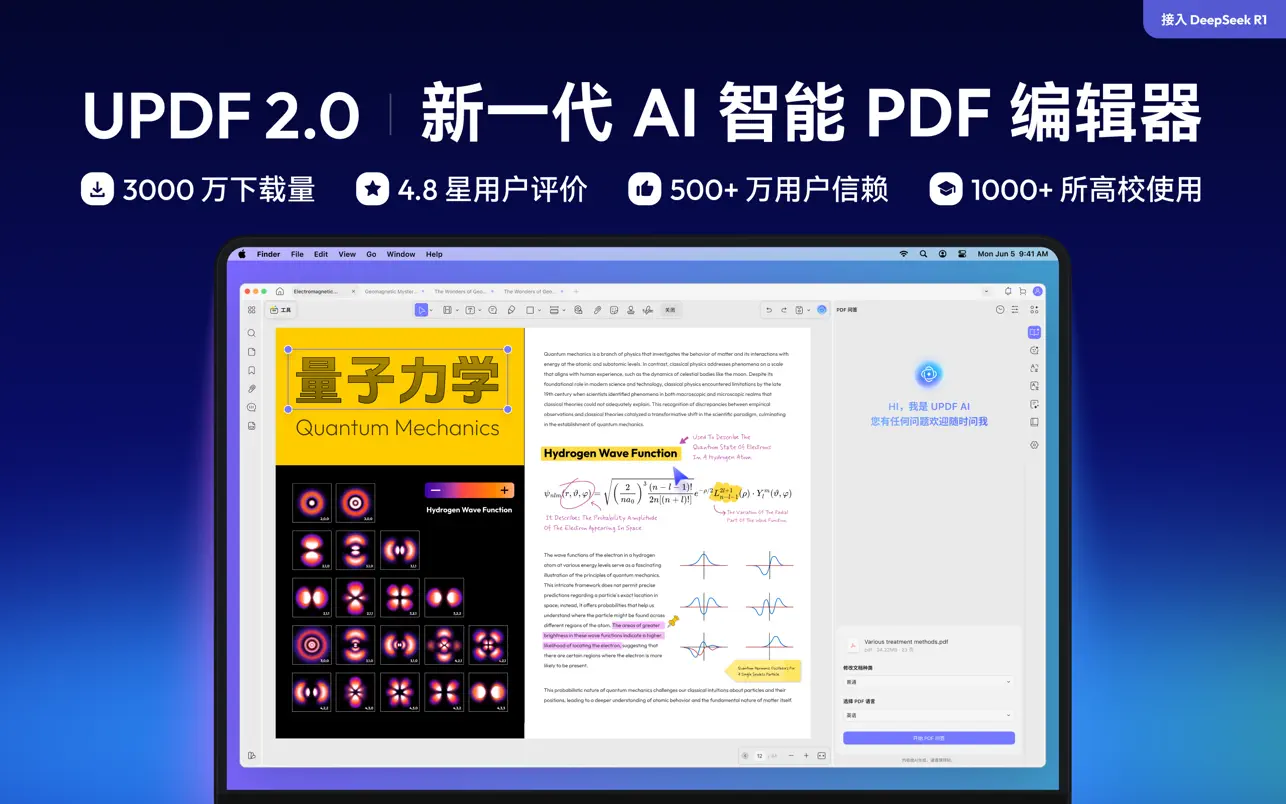The image size is (1286, 804).
Task: Open the Window menu in the menu bar
Action: (x=400, y=254)
